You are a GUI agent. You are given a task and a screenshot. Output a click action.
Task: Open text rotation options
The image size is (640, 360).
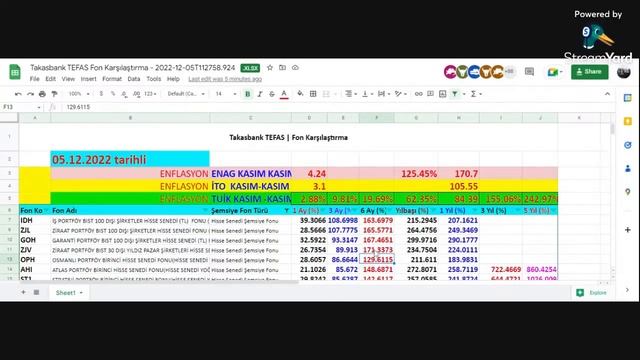pos(400,94)
